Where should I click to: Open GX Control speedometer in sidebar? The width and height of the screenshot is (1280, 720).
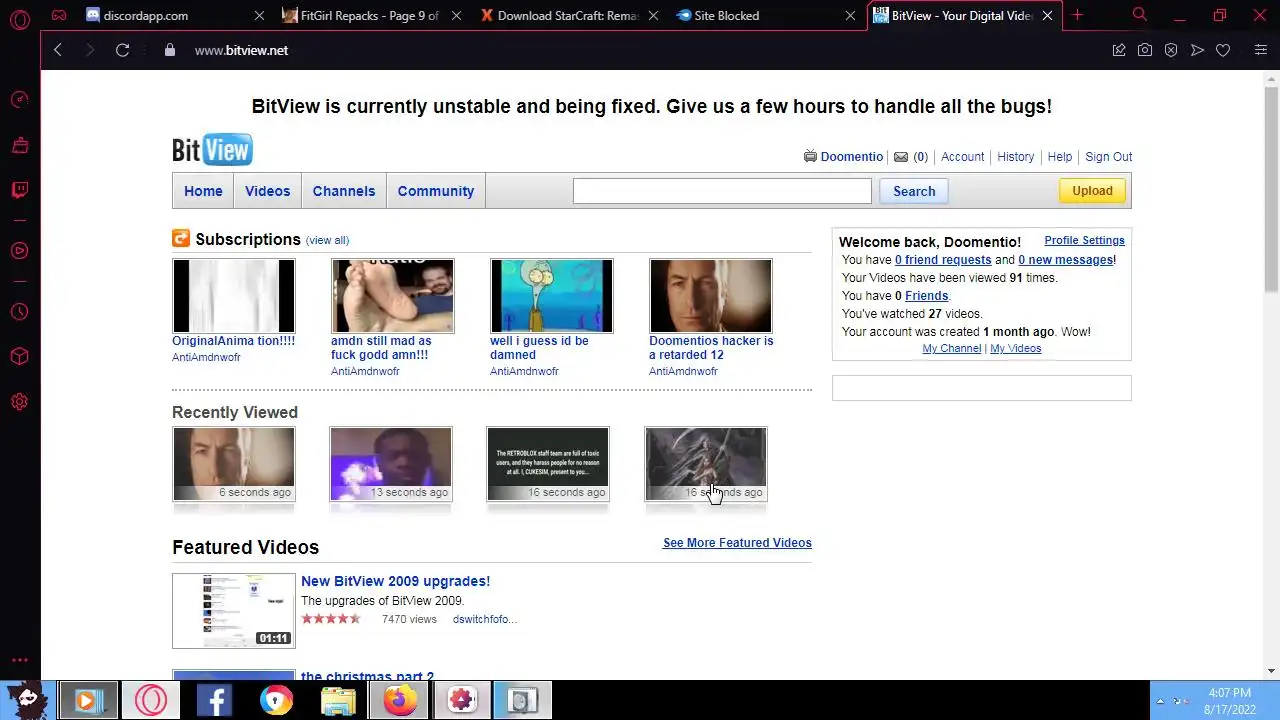click(x=19, y=100)
